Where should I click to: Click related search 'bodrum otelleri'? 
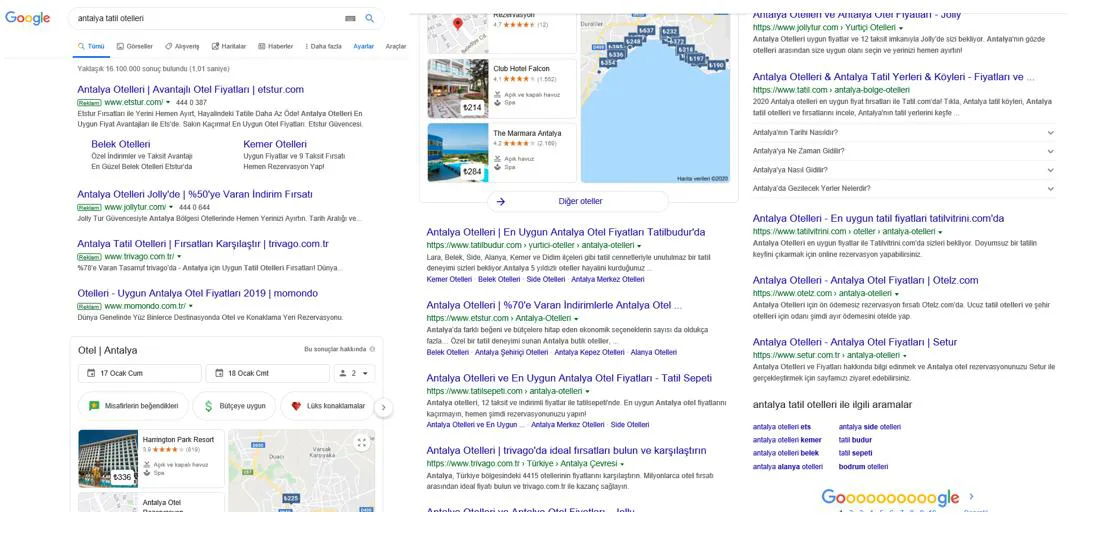pos(863,466)
